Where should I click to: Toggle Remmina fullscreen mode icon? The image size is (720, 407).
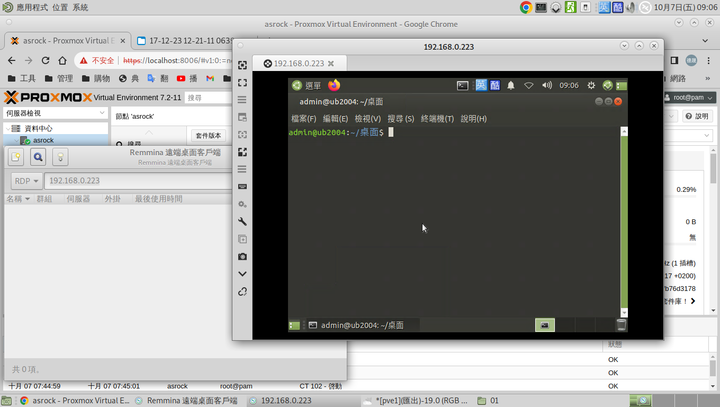pyautogui.click(x=242, y=83)
